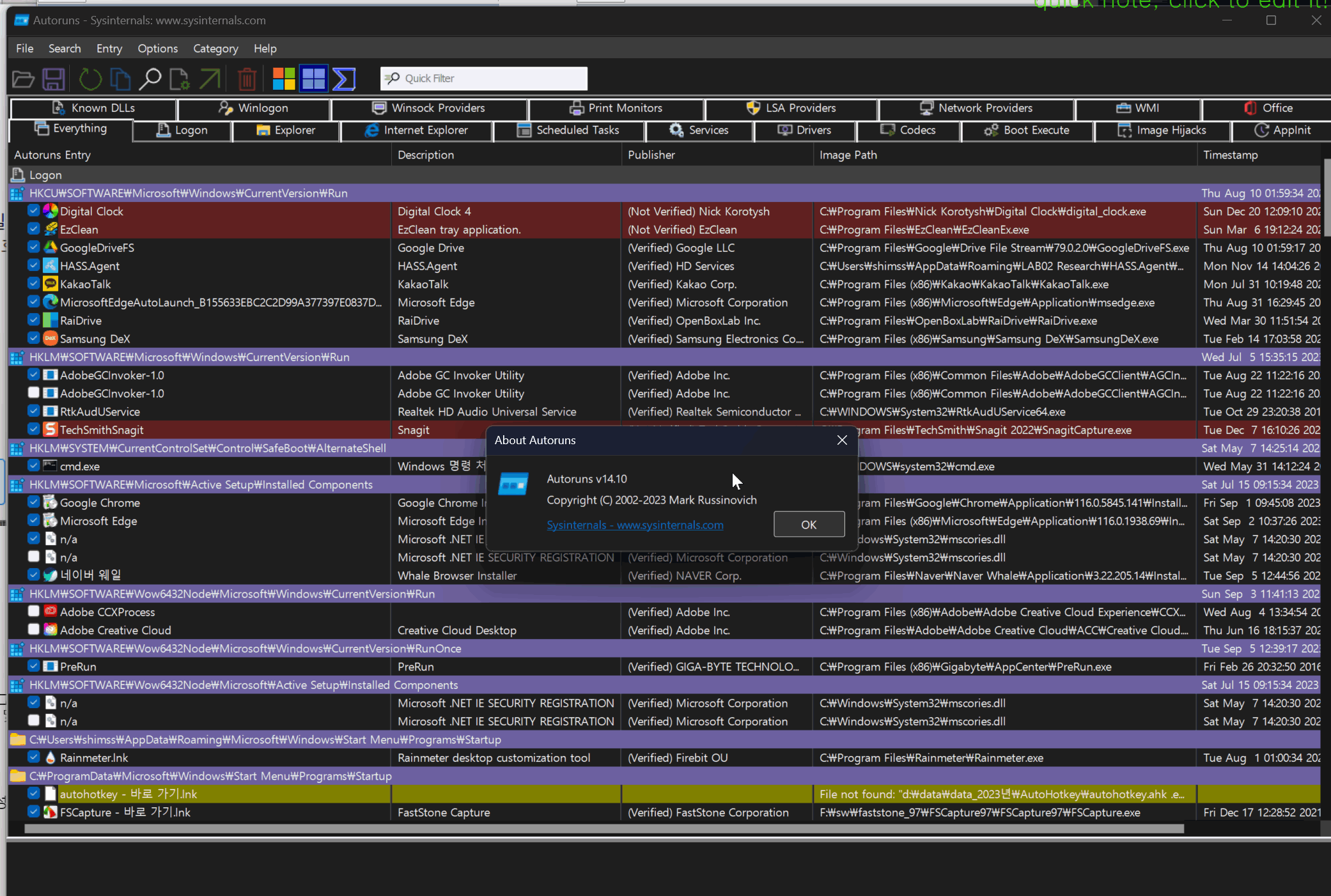Select the cmd.exe entry

pyautogui.click(x=79, y=467)
